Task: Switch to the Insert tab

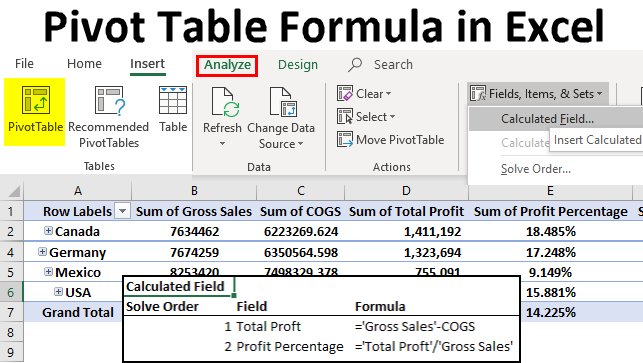Action: coord(148,64)
